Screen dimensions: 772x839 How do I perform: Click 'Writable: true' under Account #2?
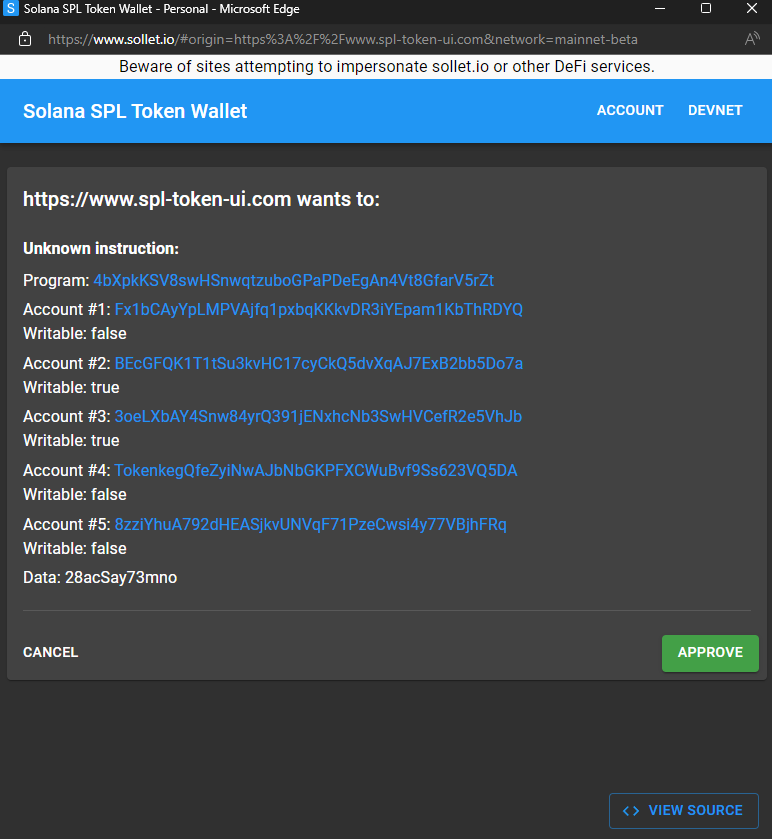pos(71,387)
